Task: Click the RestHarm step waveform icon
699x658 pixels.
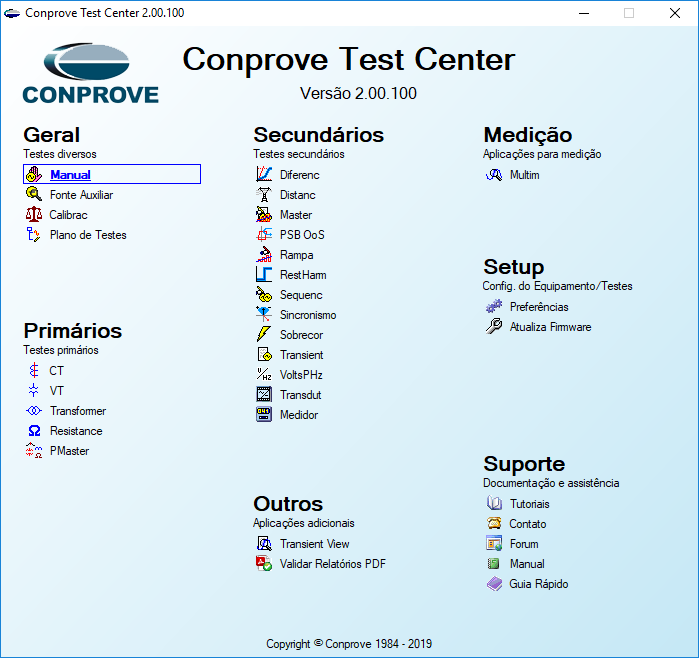Action: click(264, 274)
